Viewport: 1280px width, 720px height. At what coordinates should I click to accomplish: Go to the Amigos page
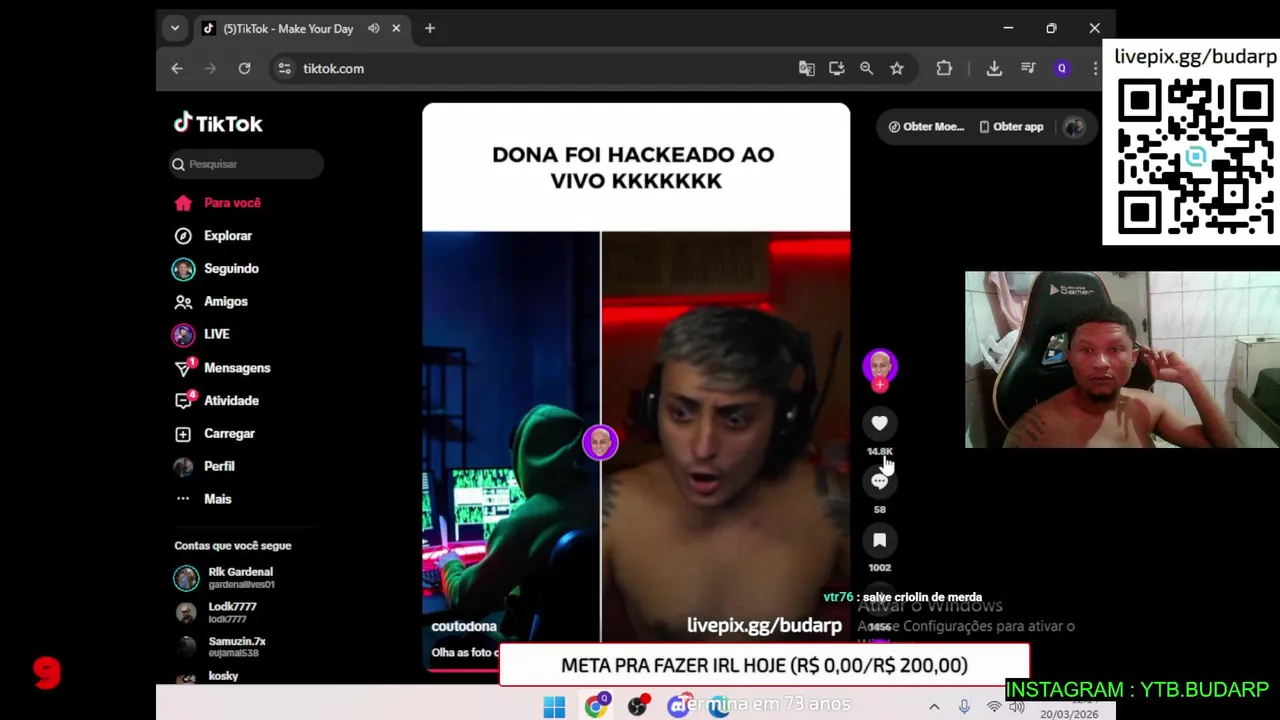click(x=226, y=301)
